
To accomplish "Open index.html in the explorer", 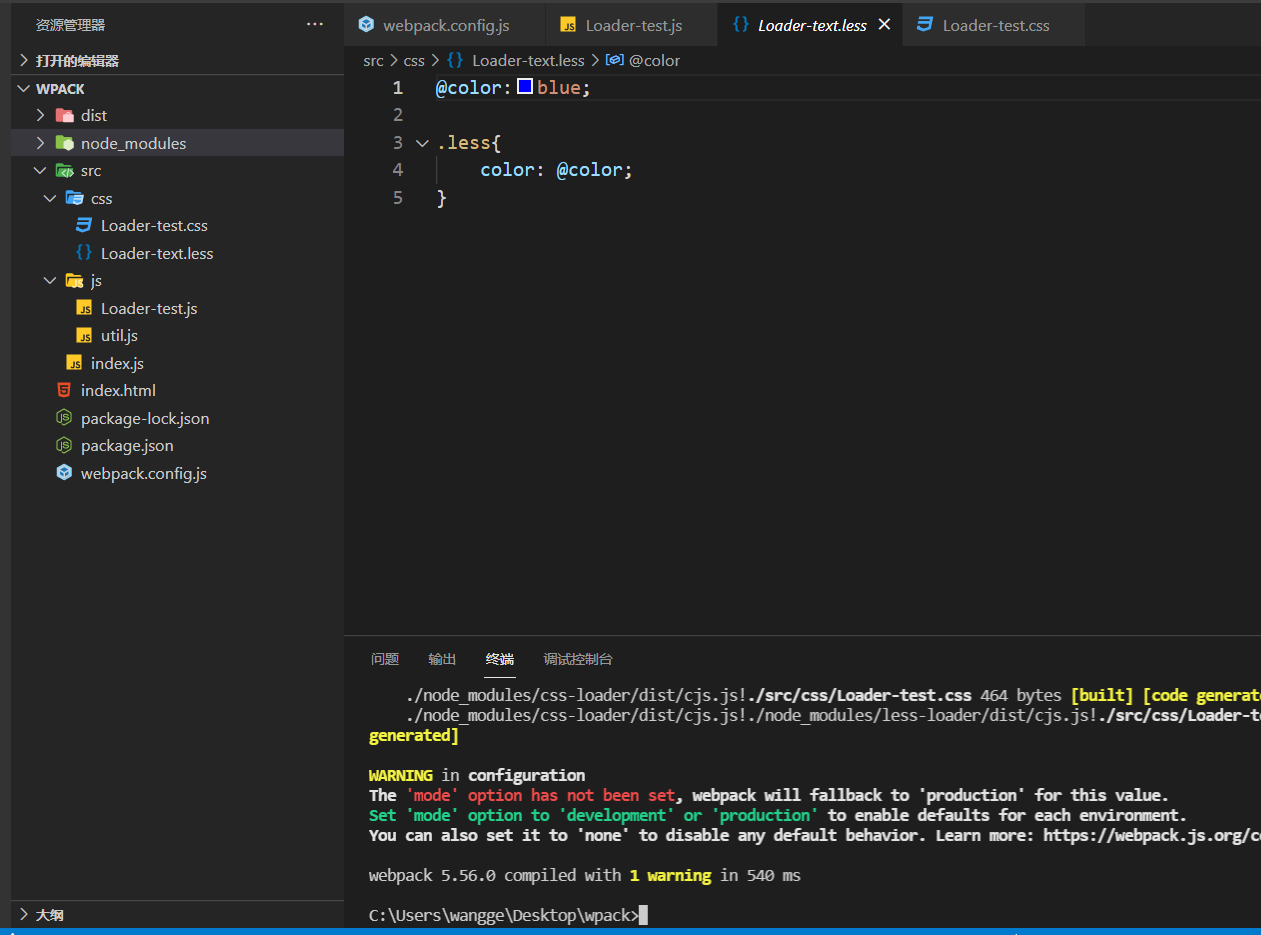I will [x=118, y=390].
